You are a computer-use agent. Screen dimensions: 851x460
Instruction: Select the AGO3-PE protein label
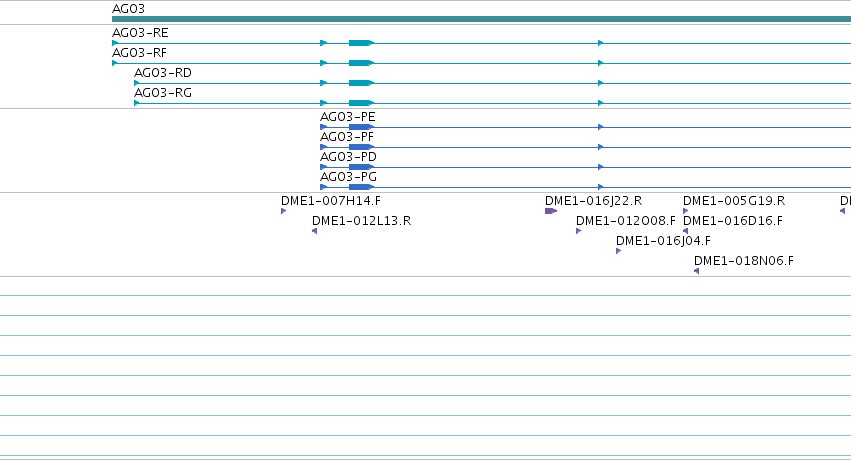point(347,117)
